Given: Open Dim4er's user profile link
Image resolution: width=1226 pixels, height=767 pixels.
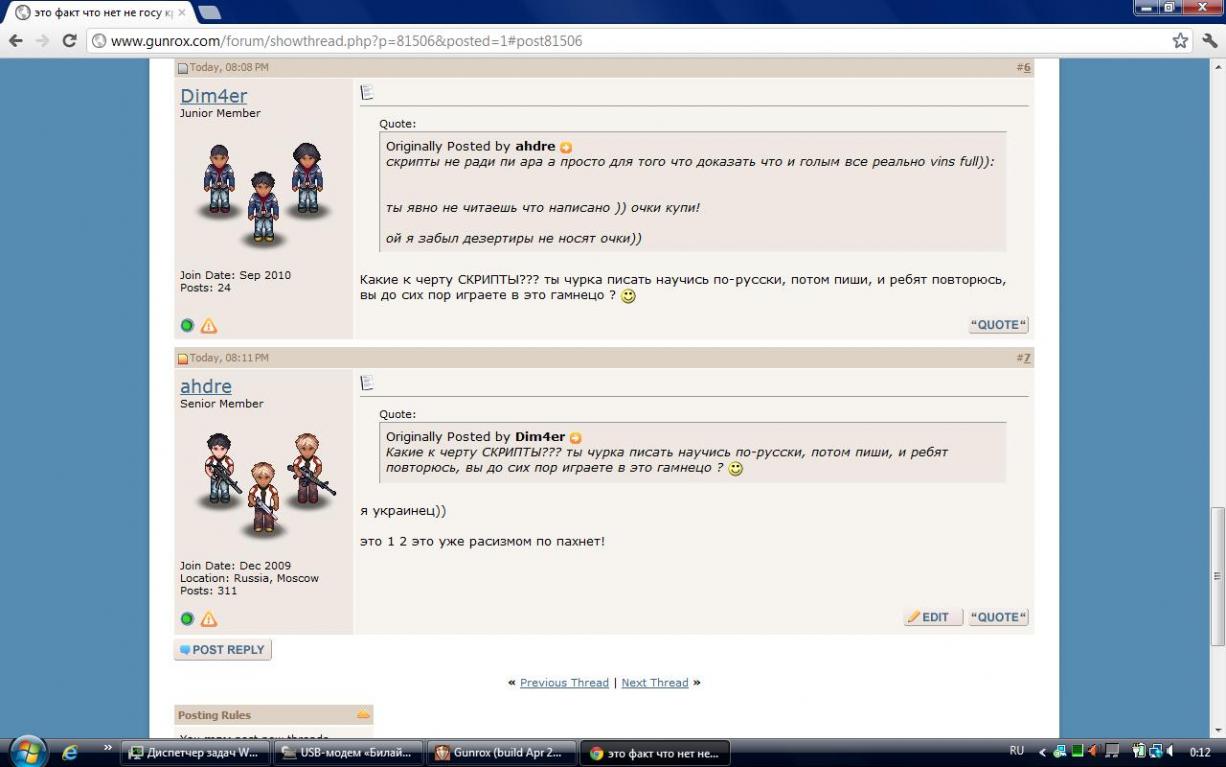Looking at the screenshot, I should tap(213, 96).
